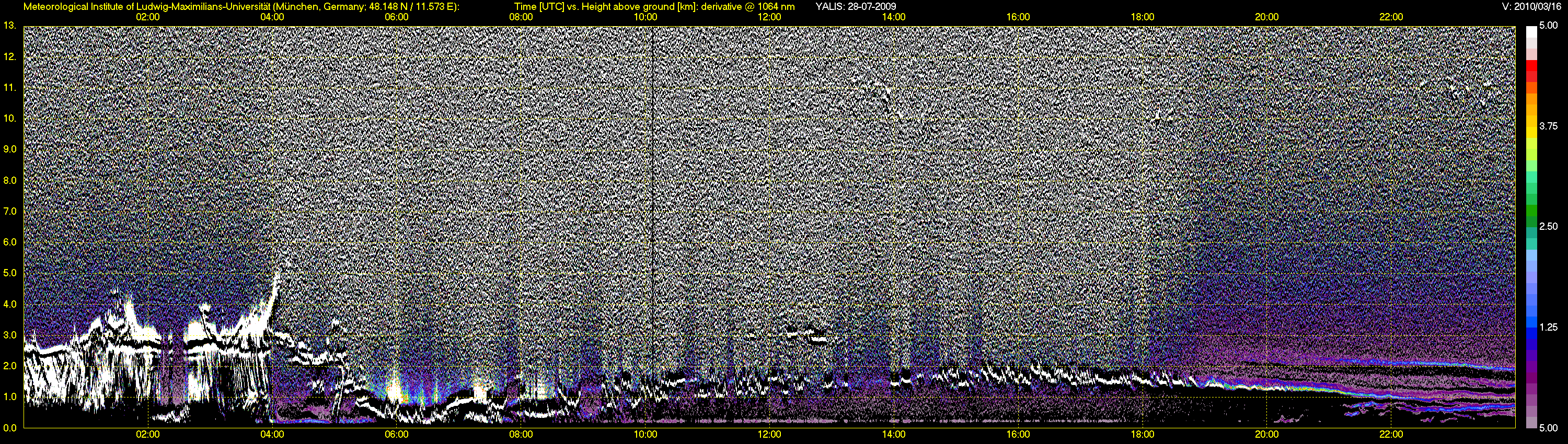Click the 18:00 label on the bottom time axis
Viewport: 1568px width, 444px height.
(1143, 435)
